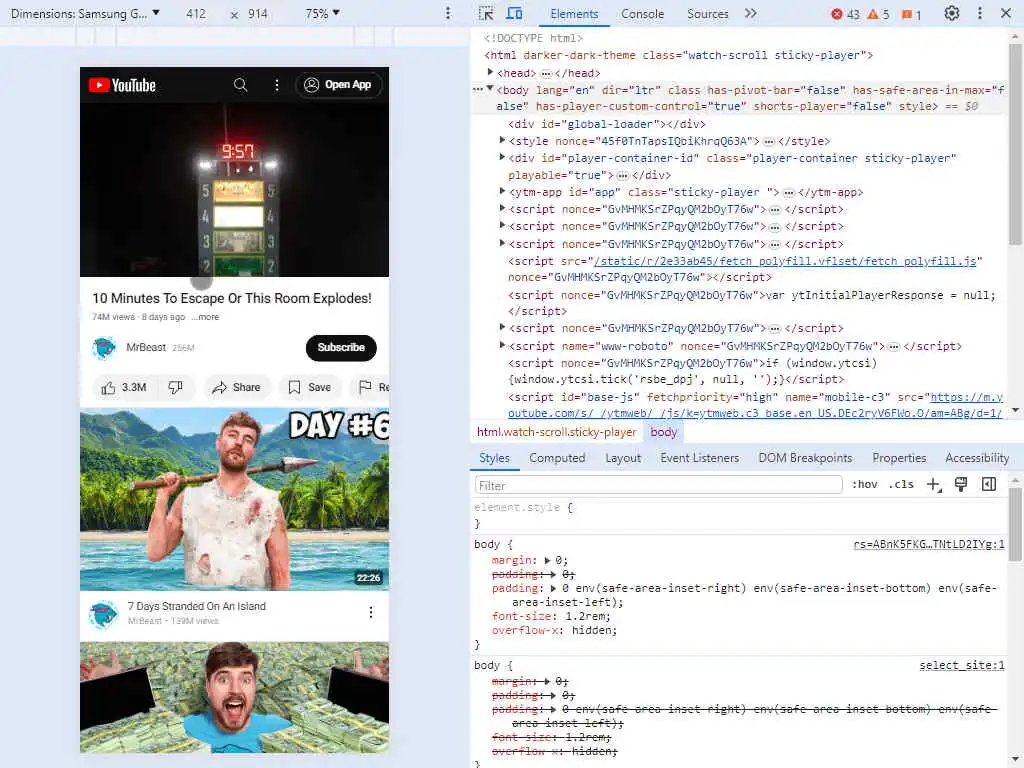The height and width of the screenshot is (768, 1024).
Task: Activate the inspect element selector tool
Action: click(x=486, y=13)
